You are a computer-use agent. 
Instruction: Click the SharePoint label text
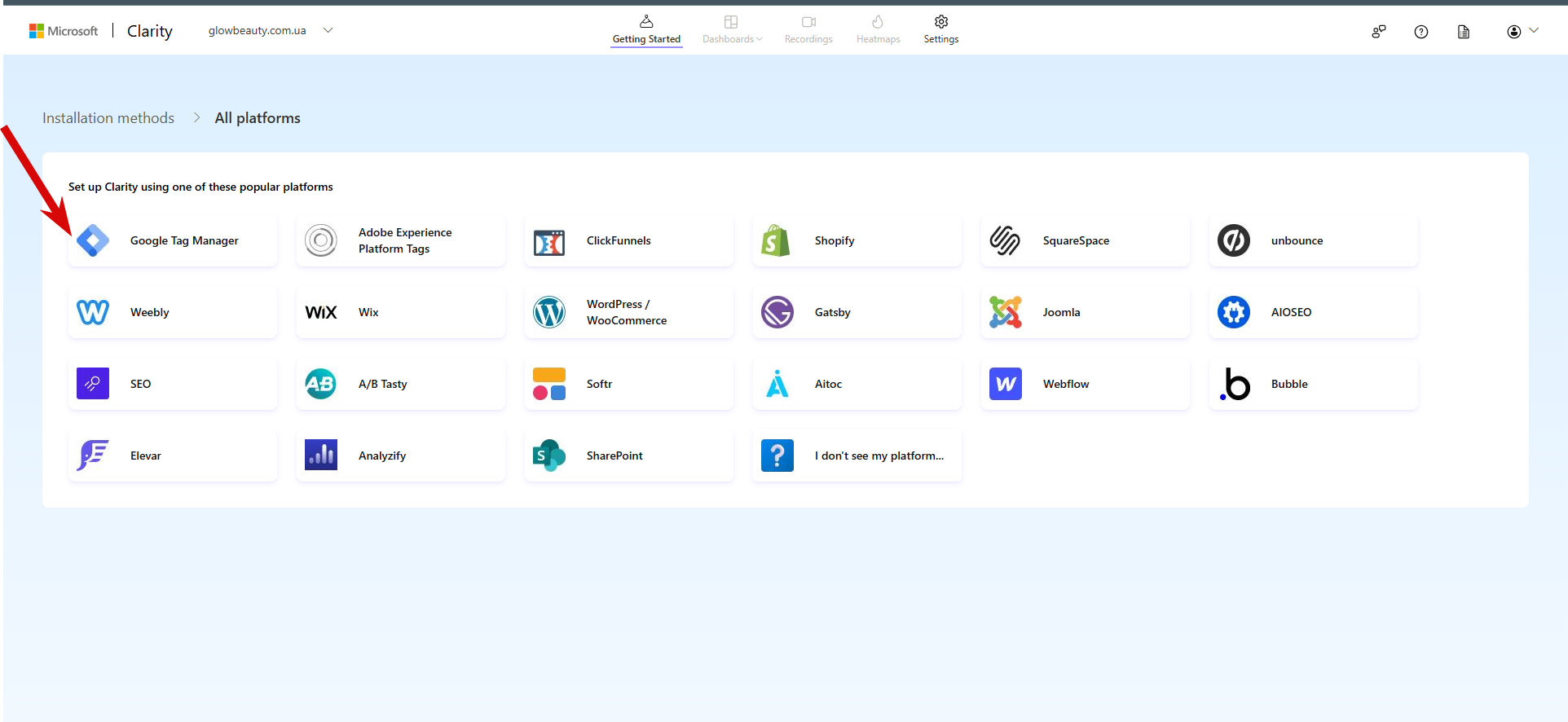pos(614,456)
